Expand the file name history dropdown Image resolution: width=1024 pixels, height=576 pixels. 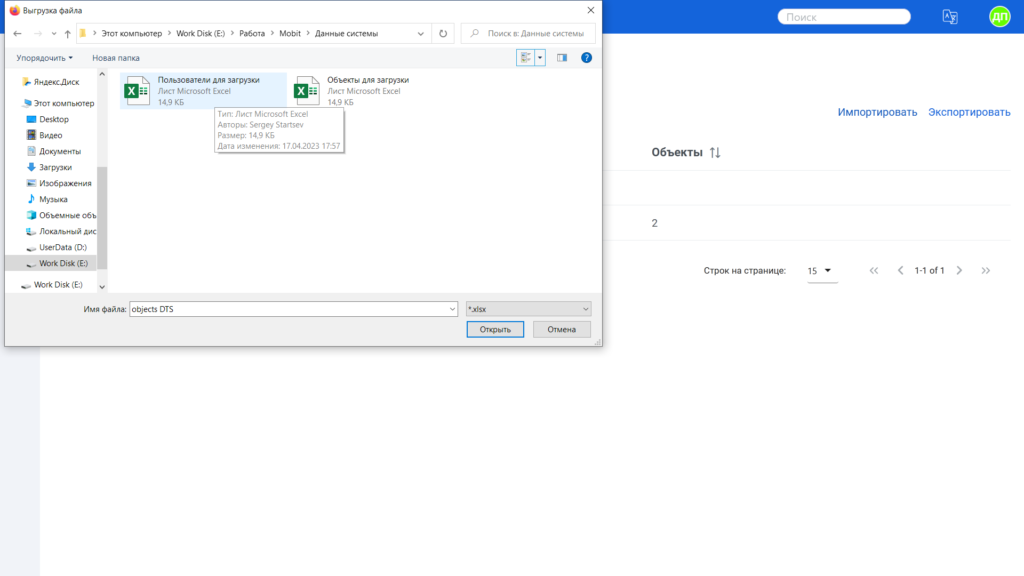tap(452, 309)
